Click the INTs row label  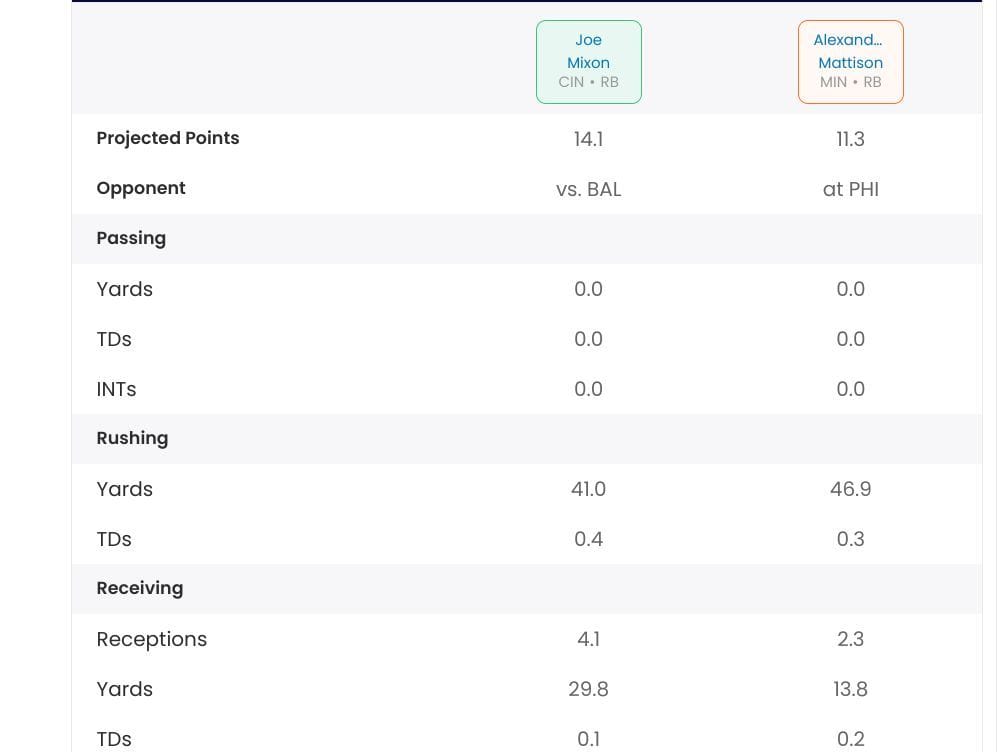(x=116, y=389)
